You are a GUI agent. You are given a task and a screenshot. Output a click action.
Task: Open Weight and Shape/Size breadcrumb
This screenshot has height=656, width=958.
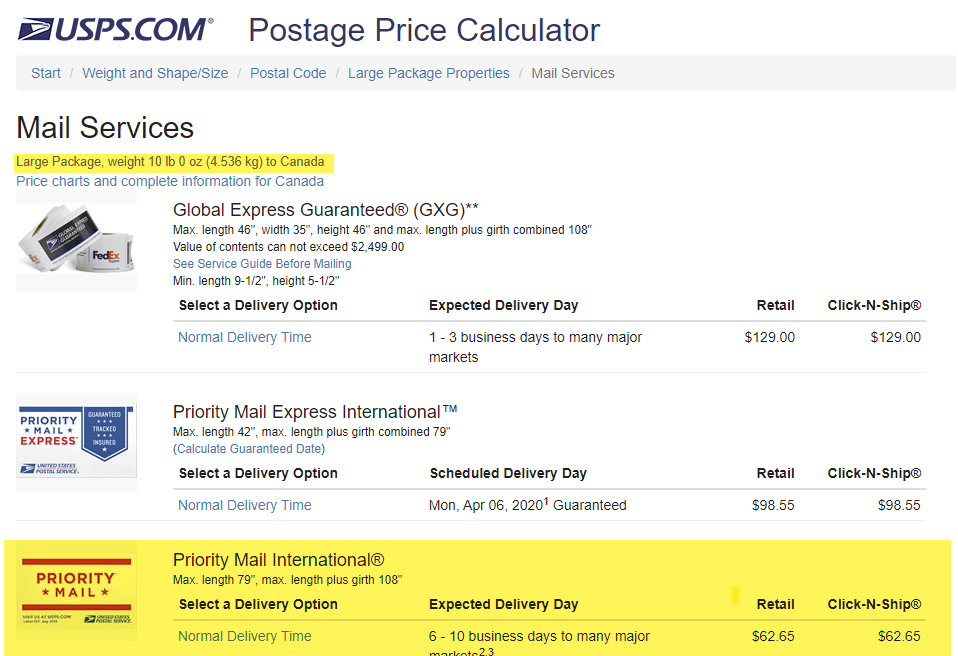click(x=155, y=73)
